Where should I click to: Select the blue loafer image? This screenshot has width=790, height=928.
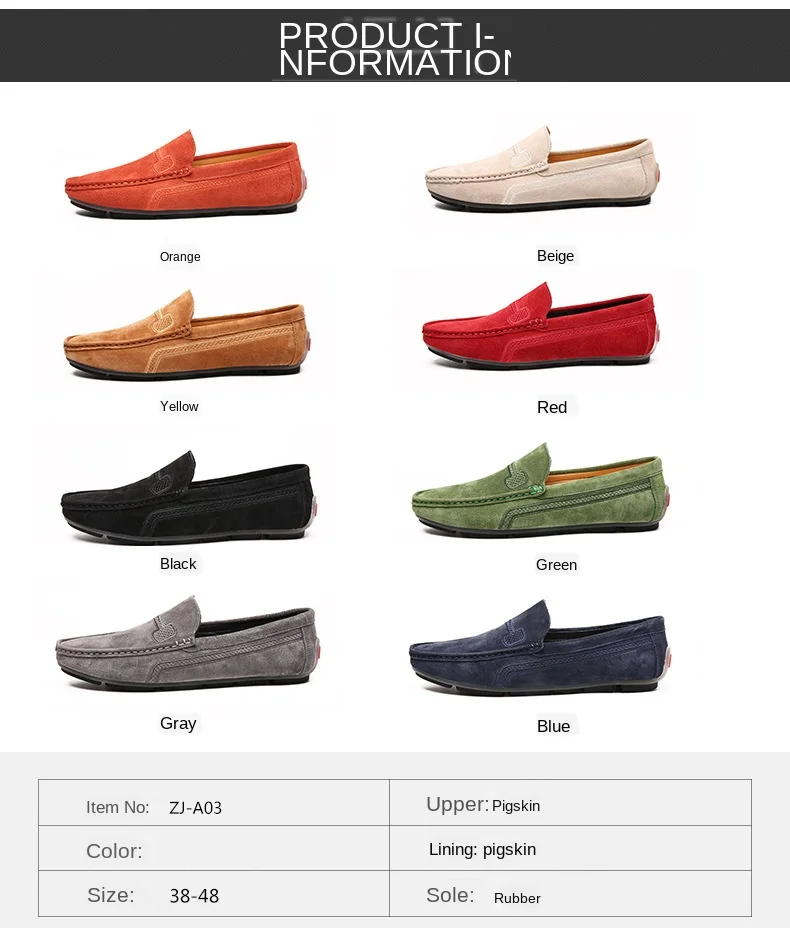pyautogui.click(x=540, y=647)
